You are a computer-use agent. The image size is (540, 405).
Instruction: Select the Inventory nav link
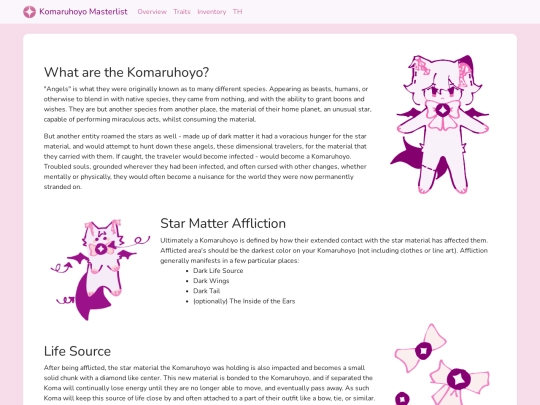click(x=211, y=12)
